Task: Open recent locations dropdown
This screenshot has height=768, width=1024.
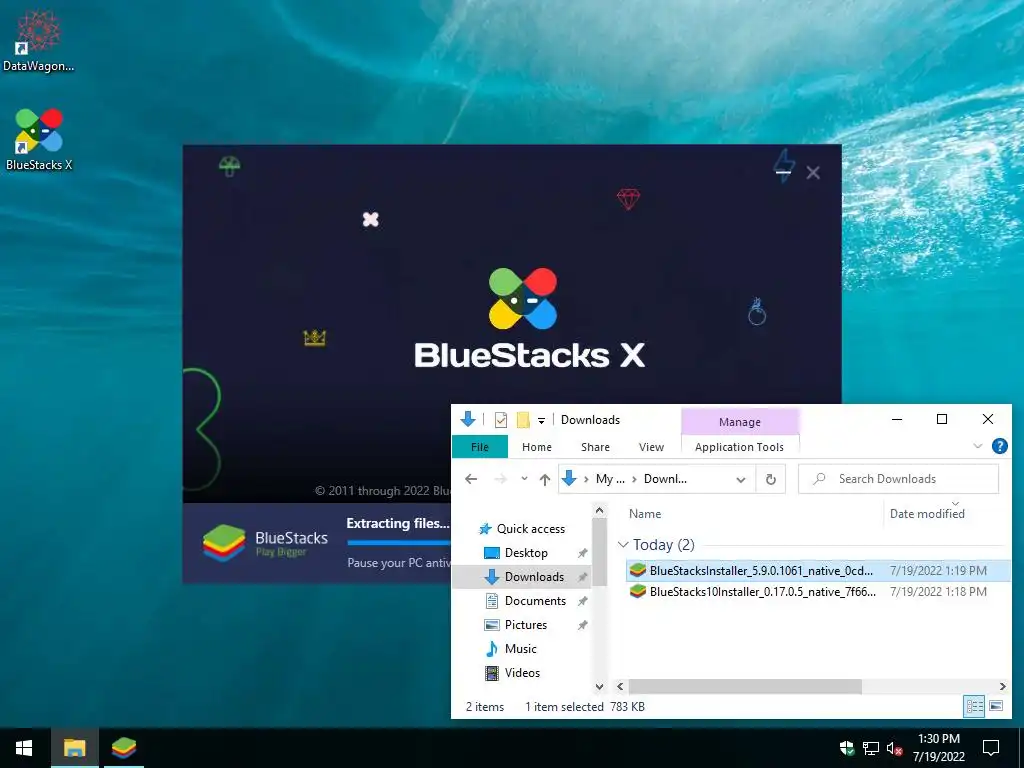Action: tap(524, 479)
